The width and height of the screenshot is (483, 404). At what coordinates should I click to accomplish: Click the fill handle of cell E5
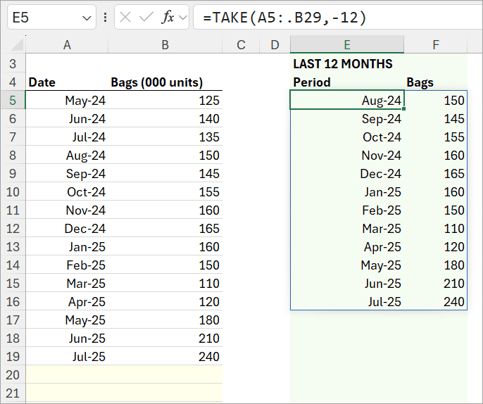tap(404, 109)
